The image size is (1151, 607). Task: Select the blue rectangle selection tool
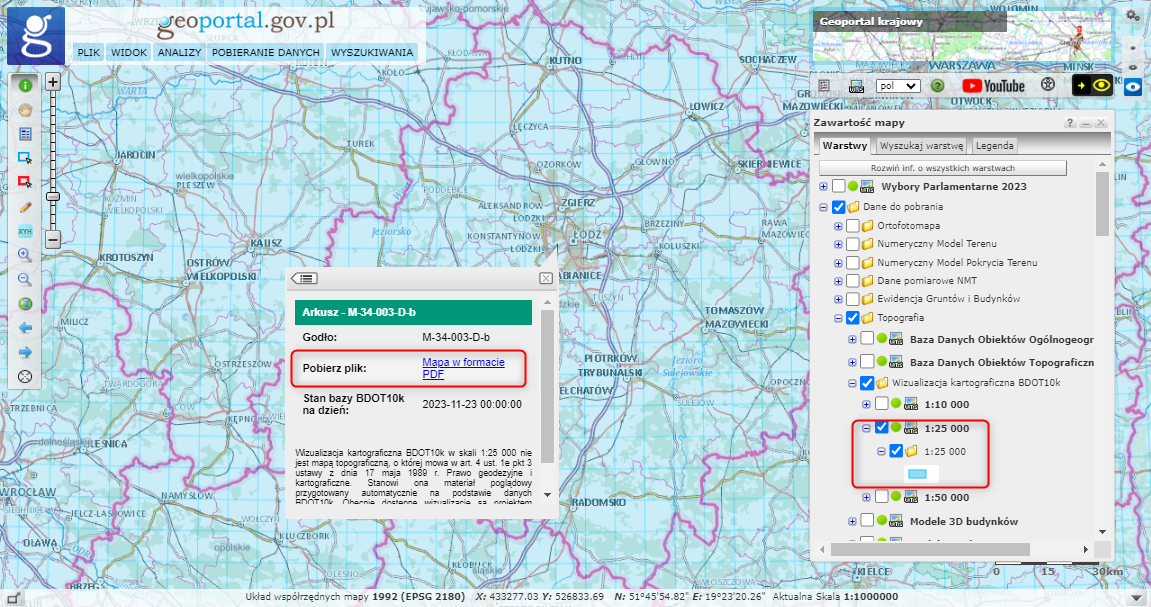pos(25,157)
